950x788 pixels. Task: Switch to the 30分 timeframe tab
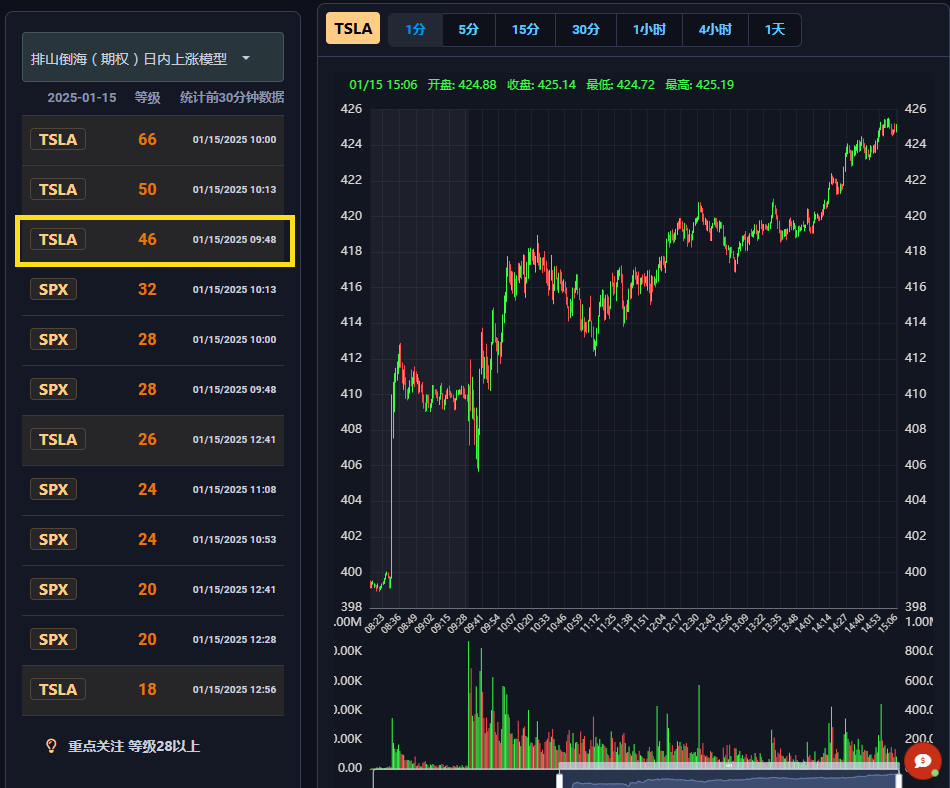point(586,30)
